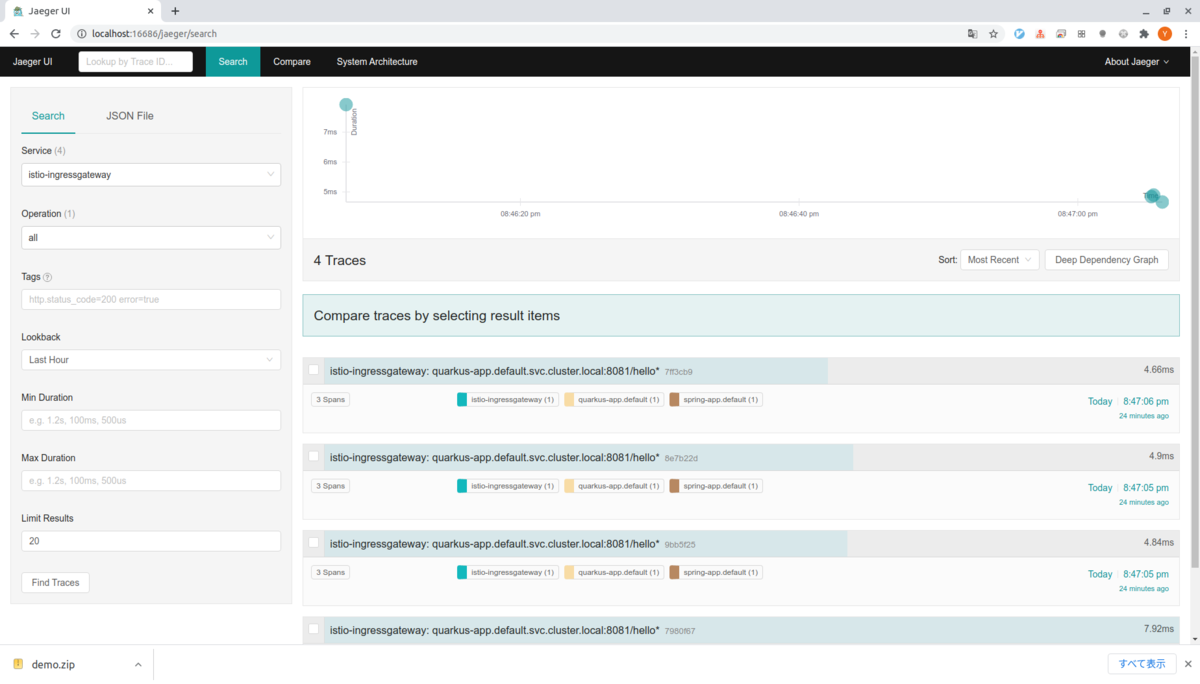This screenshot has width=1200, height=684.
Task: Click the Find Traces button
Action: pos(55,582)
